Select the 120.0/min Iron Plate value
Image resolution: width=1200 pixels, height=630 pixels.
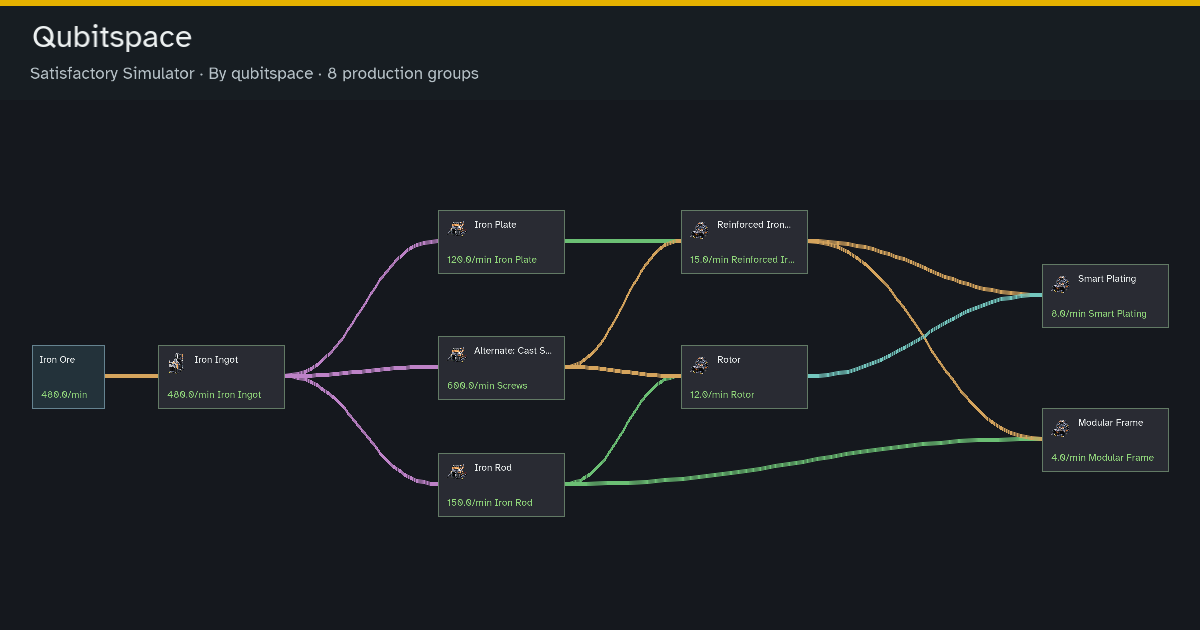[492, 260]
